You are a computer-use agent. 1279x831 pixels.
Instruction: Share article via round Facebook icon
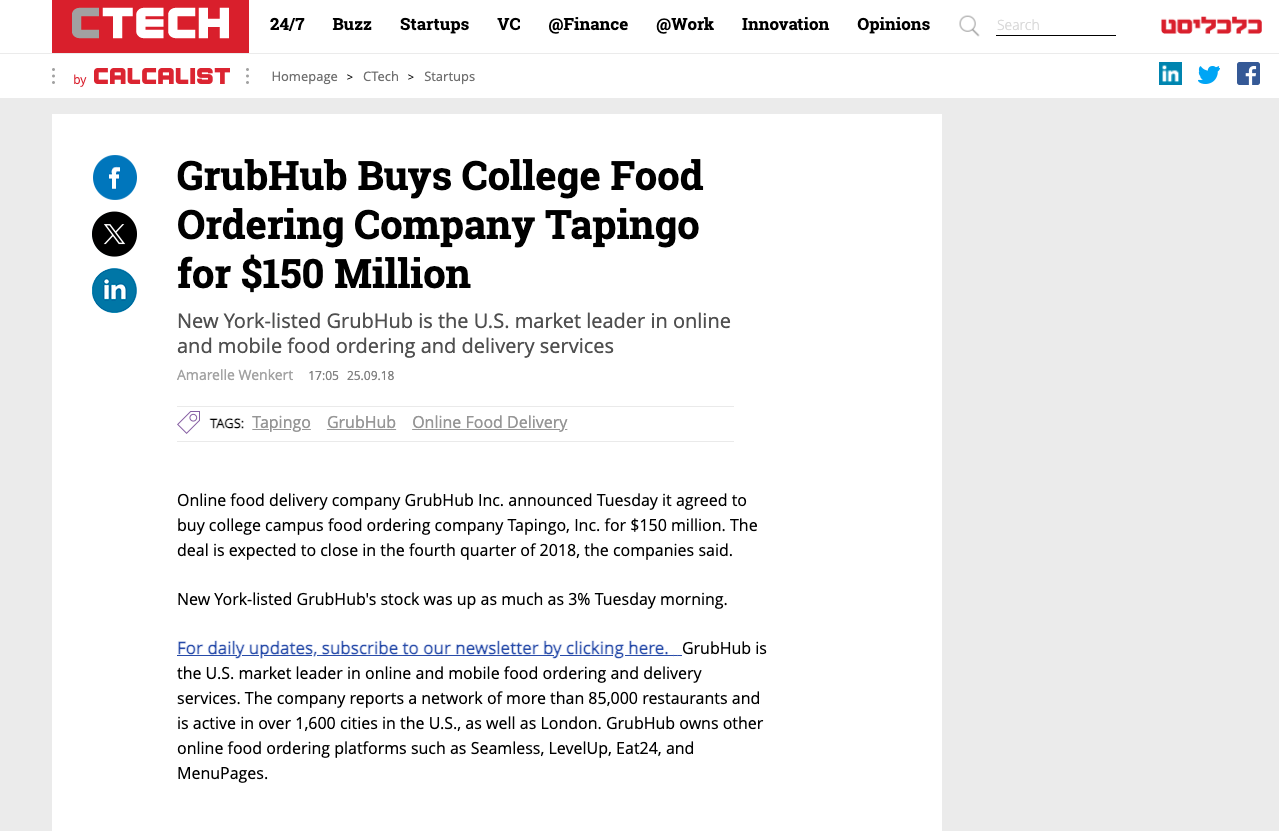[x=115, y=178]
